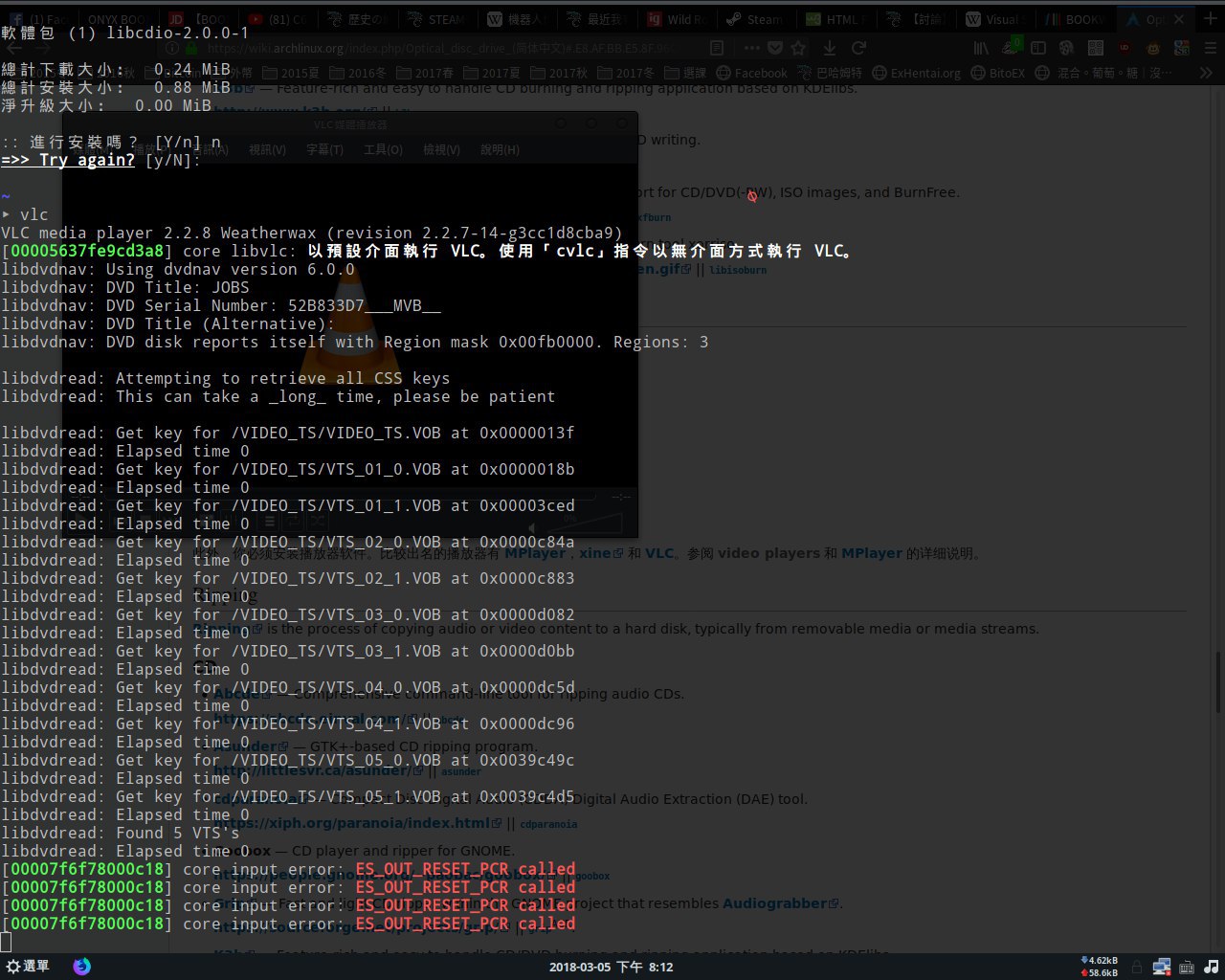
Task: Click 'libcdio-2.0.0-1' package text
Action: 177,33
